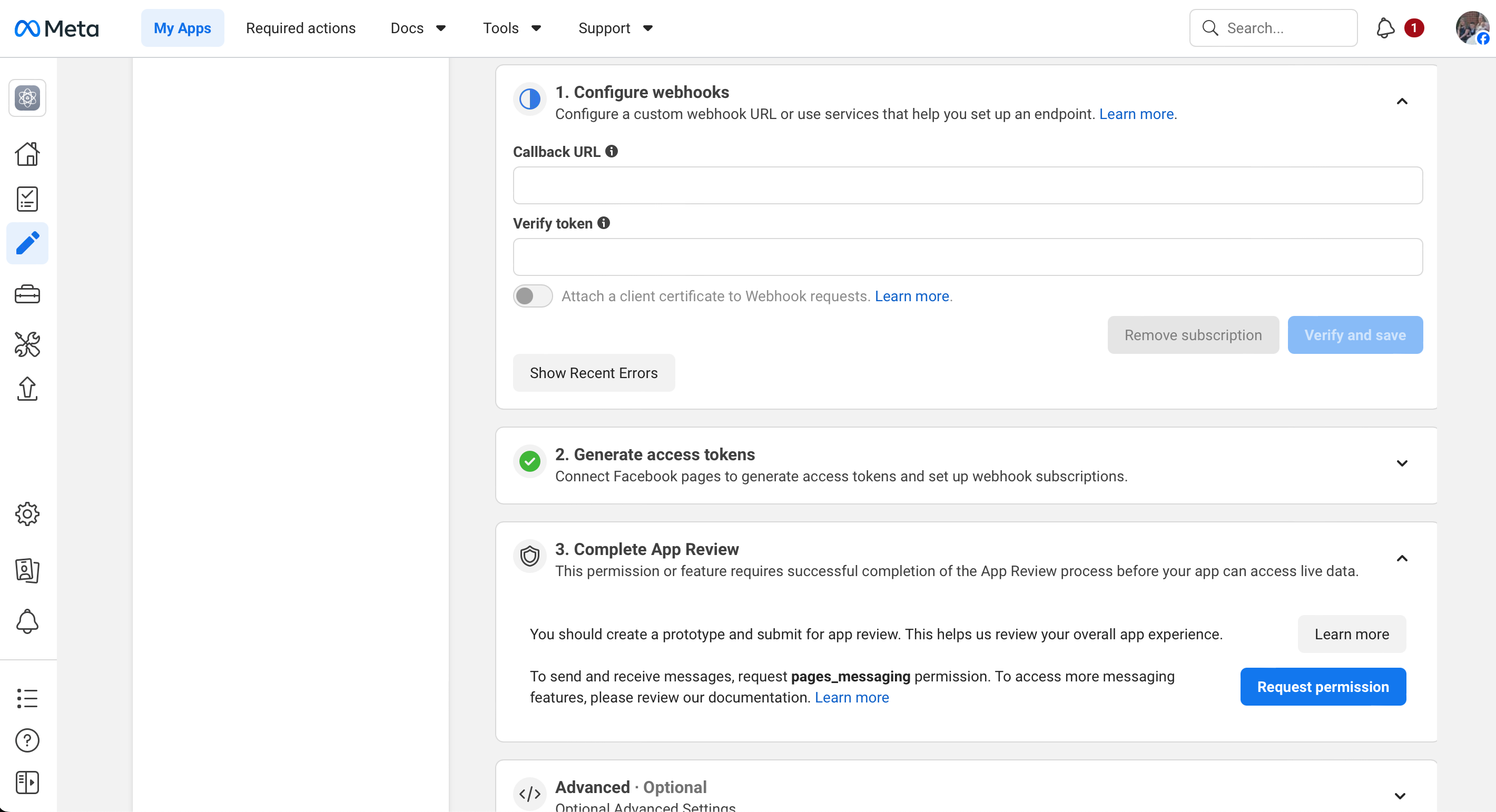Click the red notification count badge
Image resolution: width=1496 pixels, height=812 pixels.
pos(1414,28)
